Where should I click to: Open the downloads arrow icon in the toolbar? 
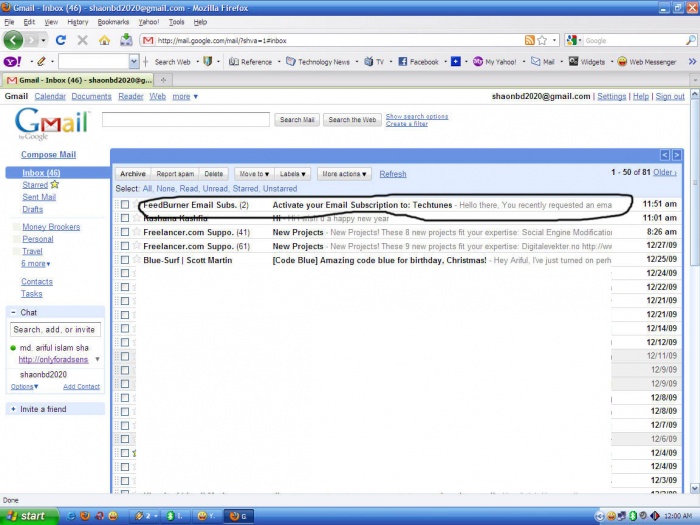tap(126, 40)
